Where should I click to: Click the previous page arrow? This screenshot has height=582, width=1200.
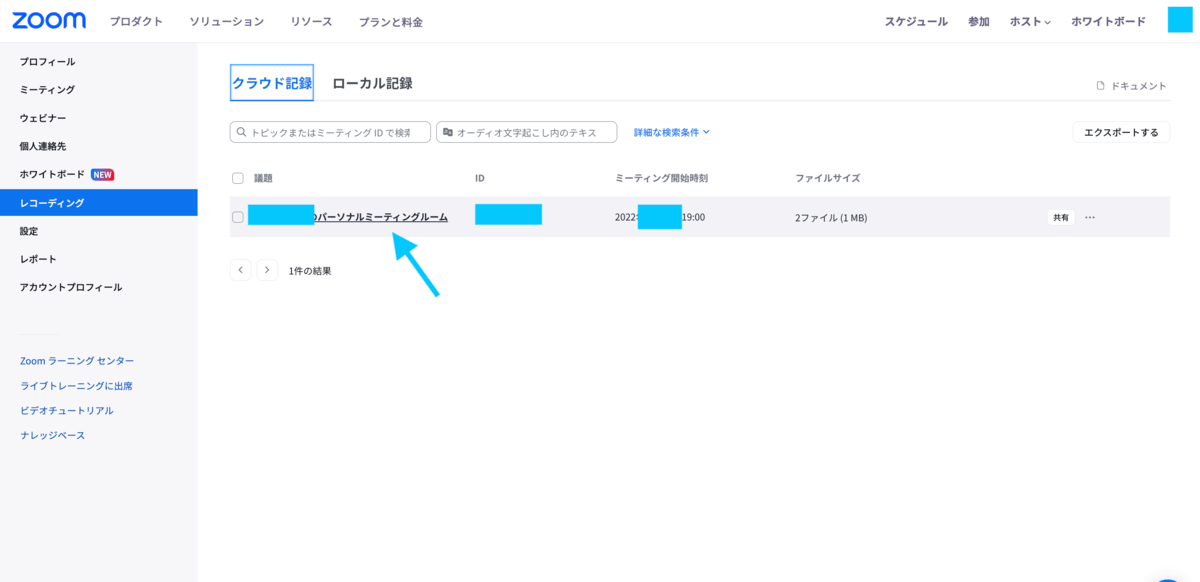[240, 269]
